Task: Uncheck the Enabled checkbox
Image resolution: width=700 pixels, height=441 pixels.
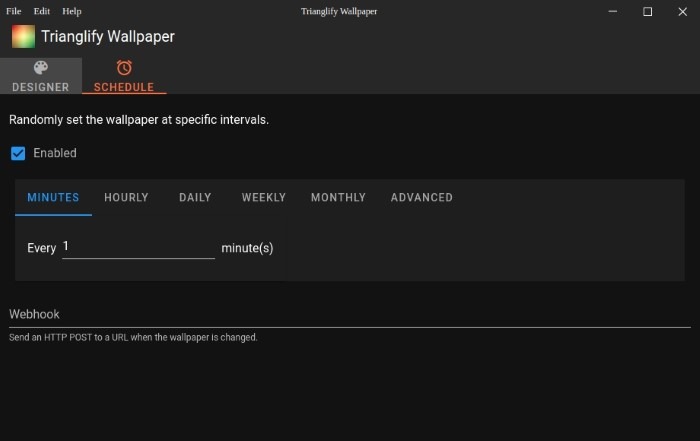Action: [18, 153]
